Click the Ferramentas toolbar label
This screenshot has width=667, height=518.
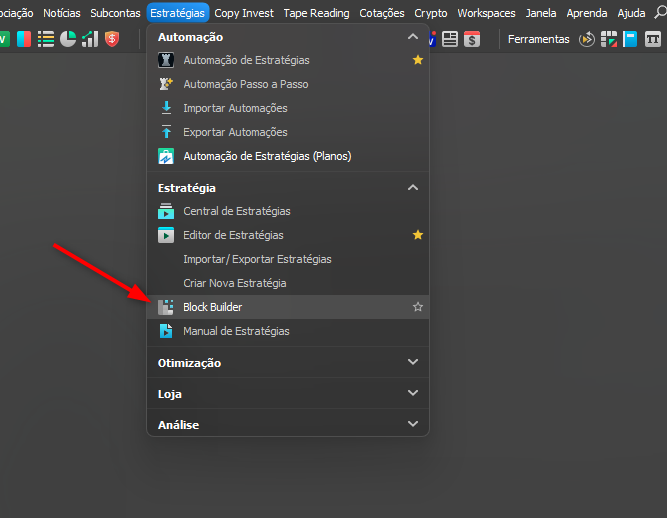click(539, 39)
